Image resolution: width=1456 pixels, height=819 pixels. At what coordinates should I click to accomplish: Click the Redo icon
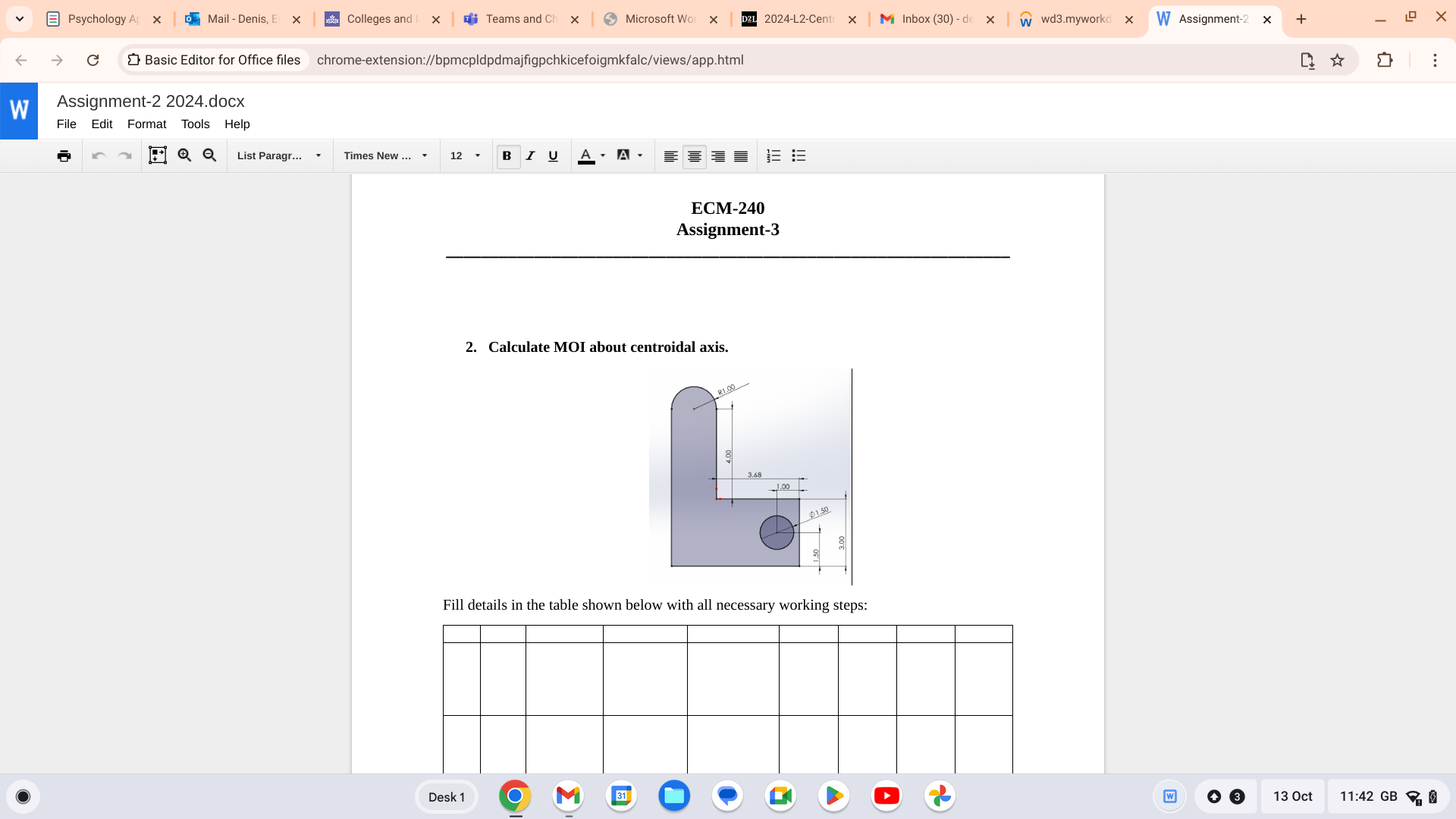click(124, 155)
